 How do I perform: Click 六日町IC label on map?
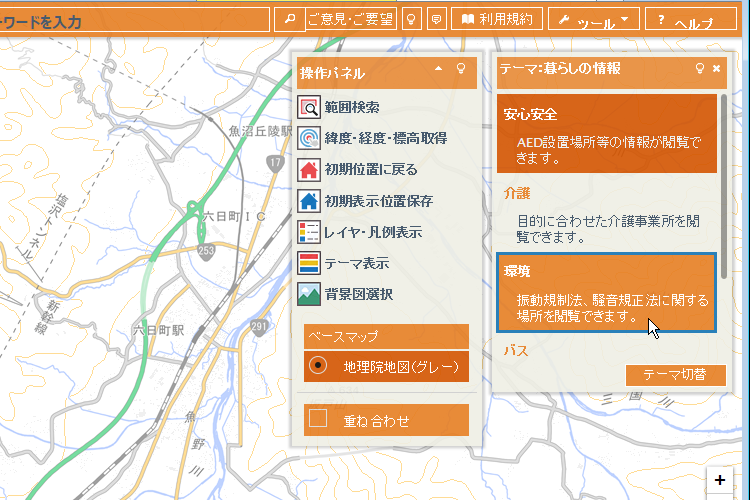[x=234, y=216]
